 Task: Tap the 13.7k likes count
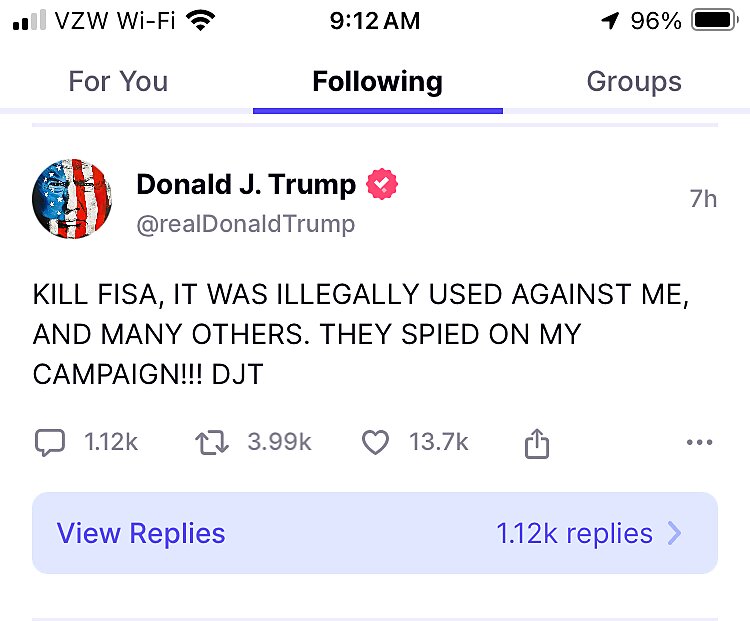coord(438,442)
